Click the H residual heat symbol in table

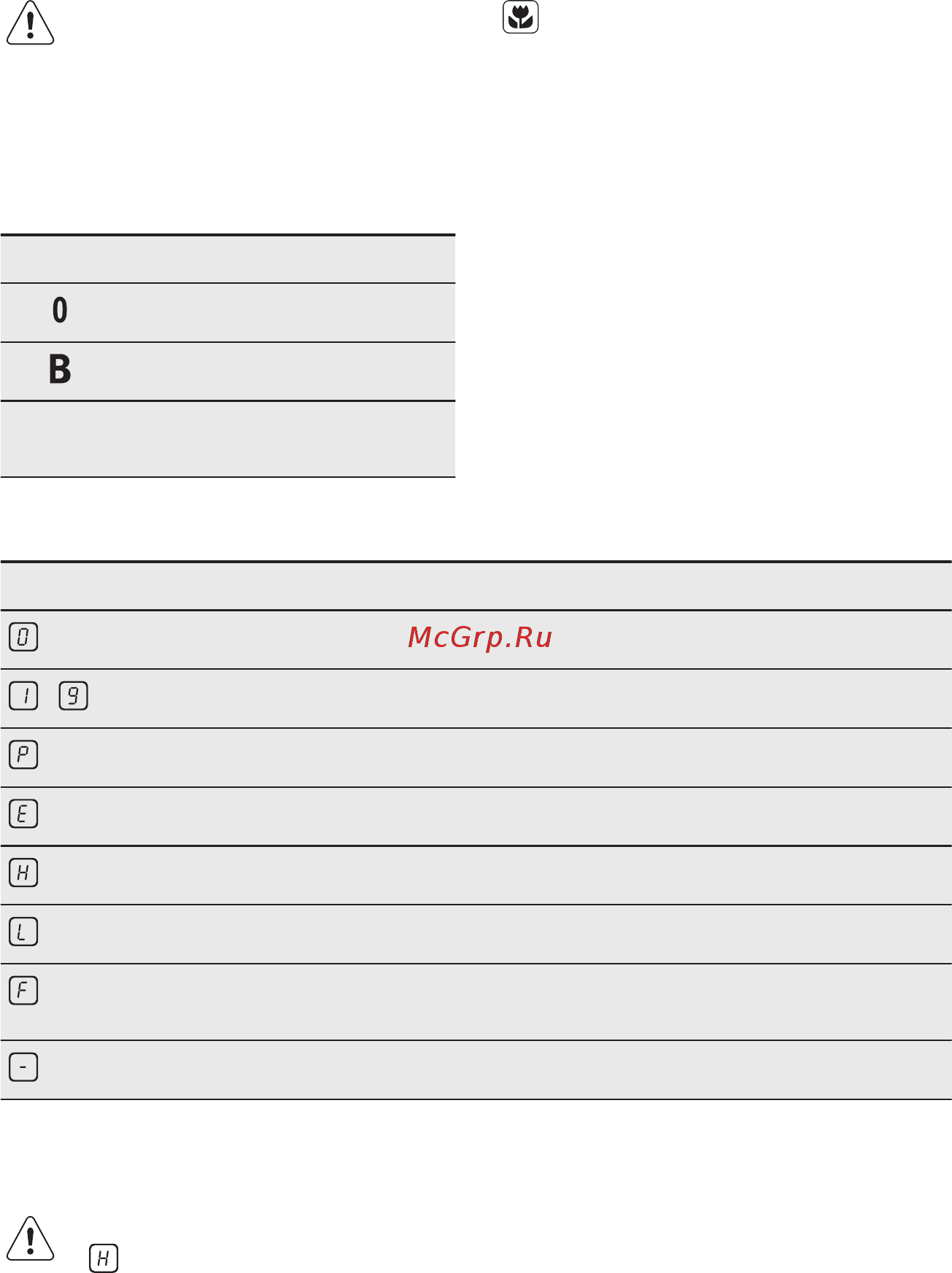pyautogui.click(x=23, y=873)
